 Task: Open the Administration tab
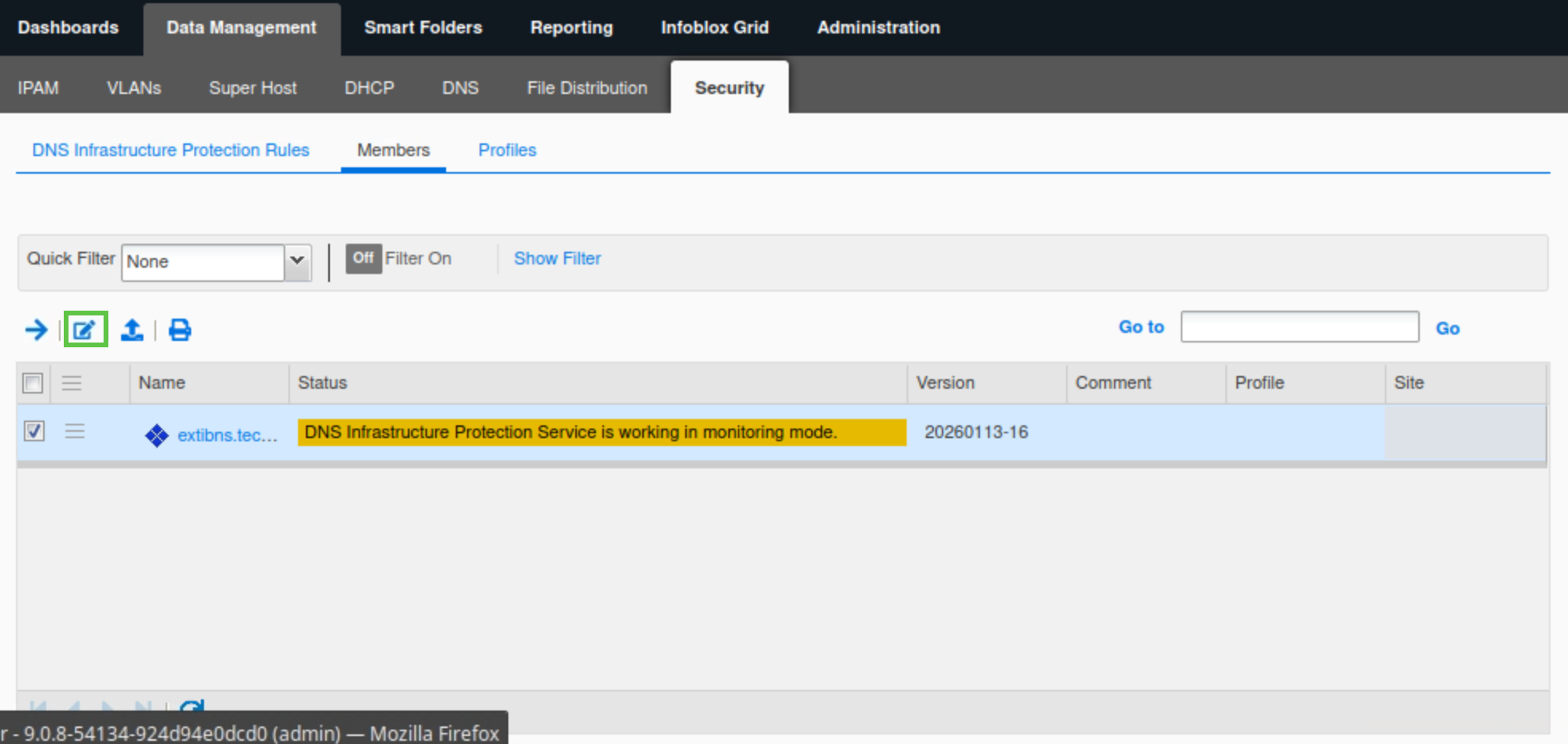coord(879,28)
